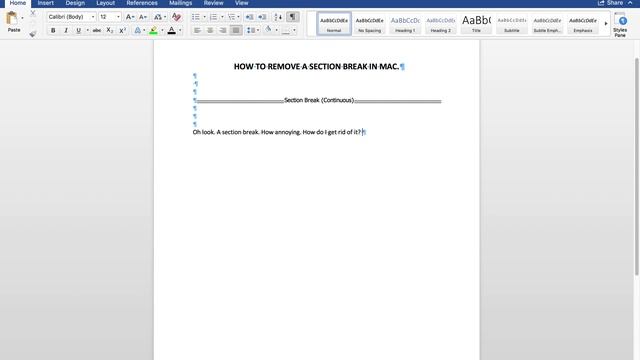Image resolution: width=640 pixels, height=360 pixels.
Task: Switch to the Layout tab
Action: [x=105, y=3]
